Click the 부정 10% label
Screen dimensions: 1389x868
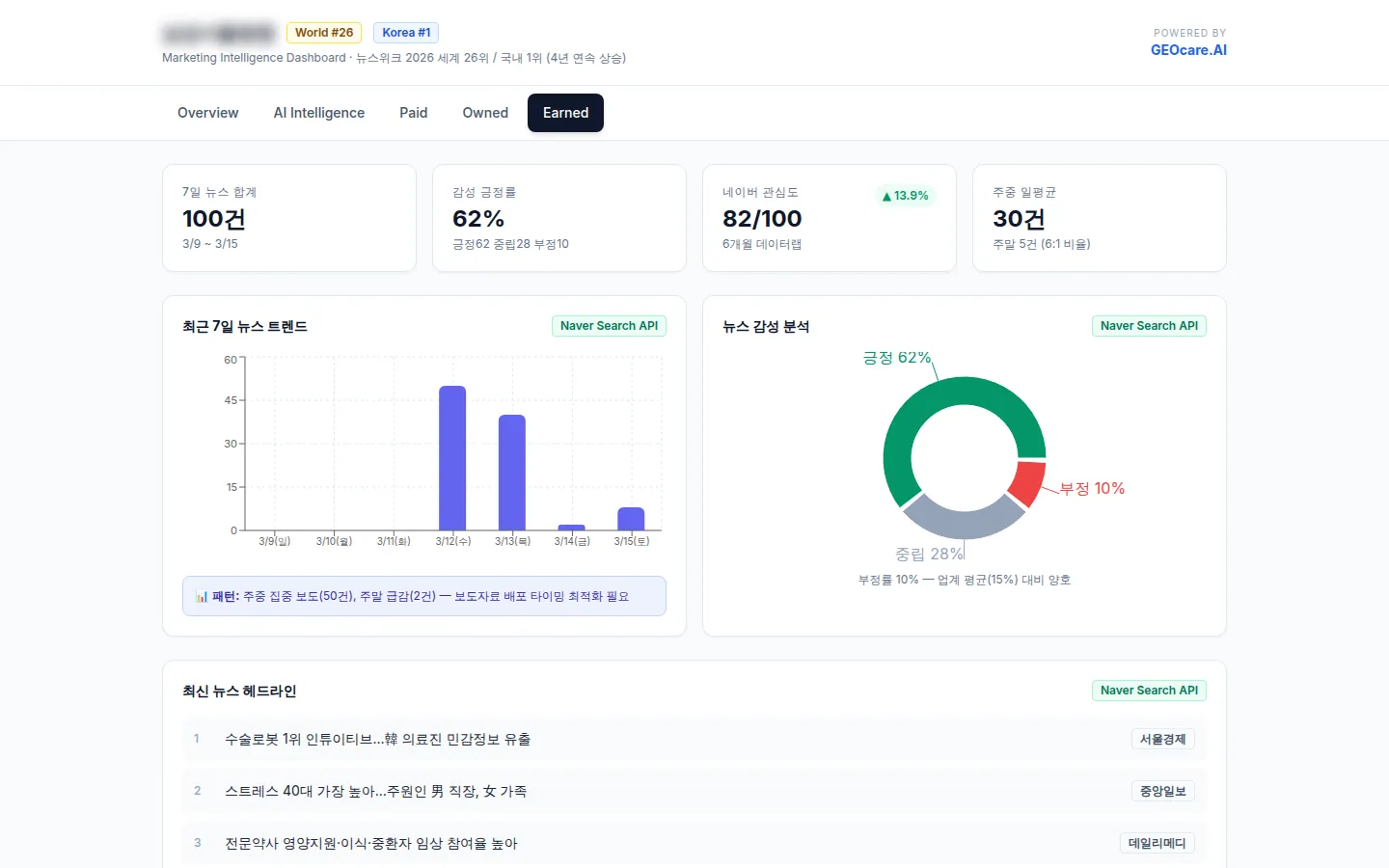(x=1092, y=489)
